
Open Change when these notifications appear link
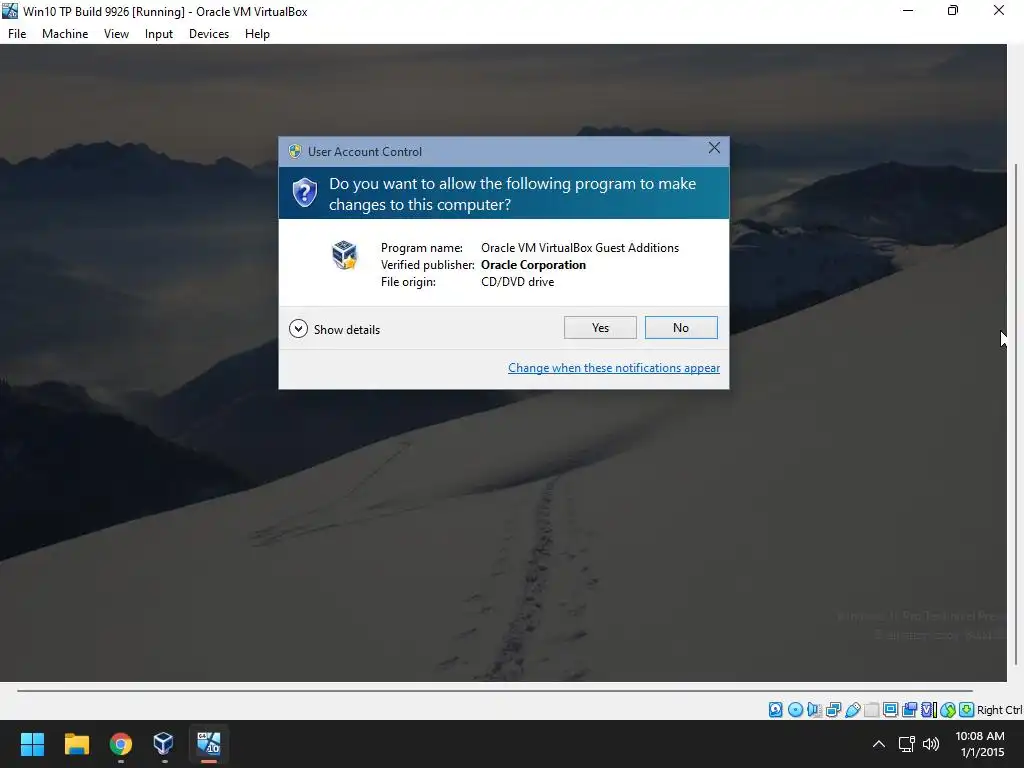coord(614,368)
